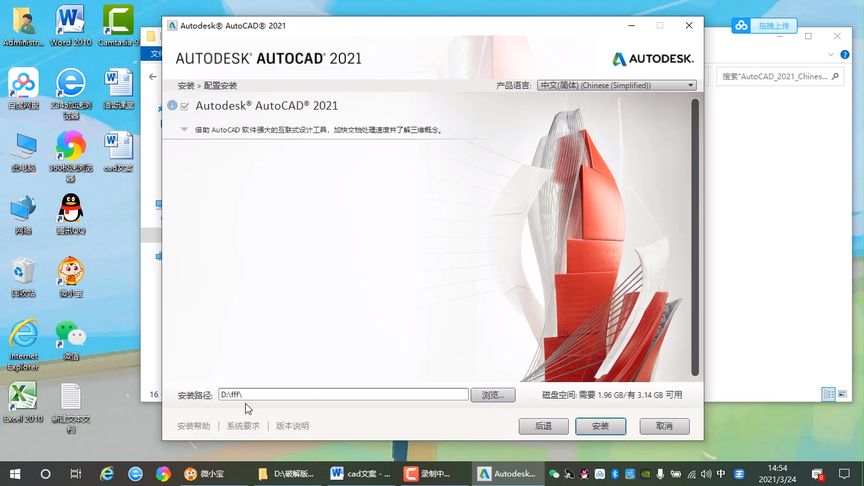864x486 pixels.
Task: Open the 微小宝 desktop icon
Action: [71, 277]
